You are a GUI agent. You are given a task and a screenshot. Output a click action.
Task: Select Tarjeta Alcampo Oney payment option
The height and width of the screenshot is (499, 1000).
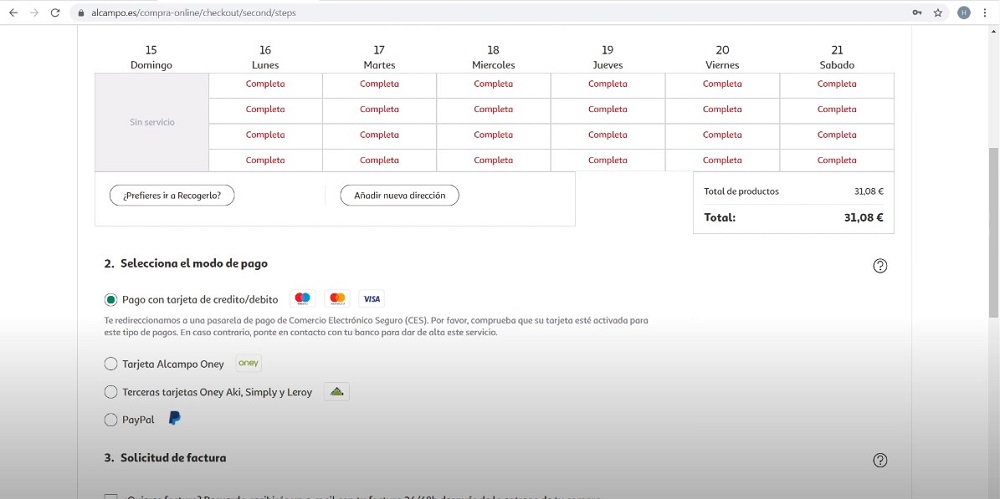coord(111,364)
